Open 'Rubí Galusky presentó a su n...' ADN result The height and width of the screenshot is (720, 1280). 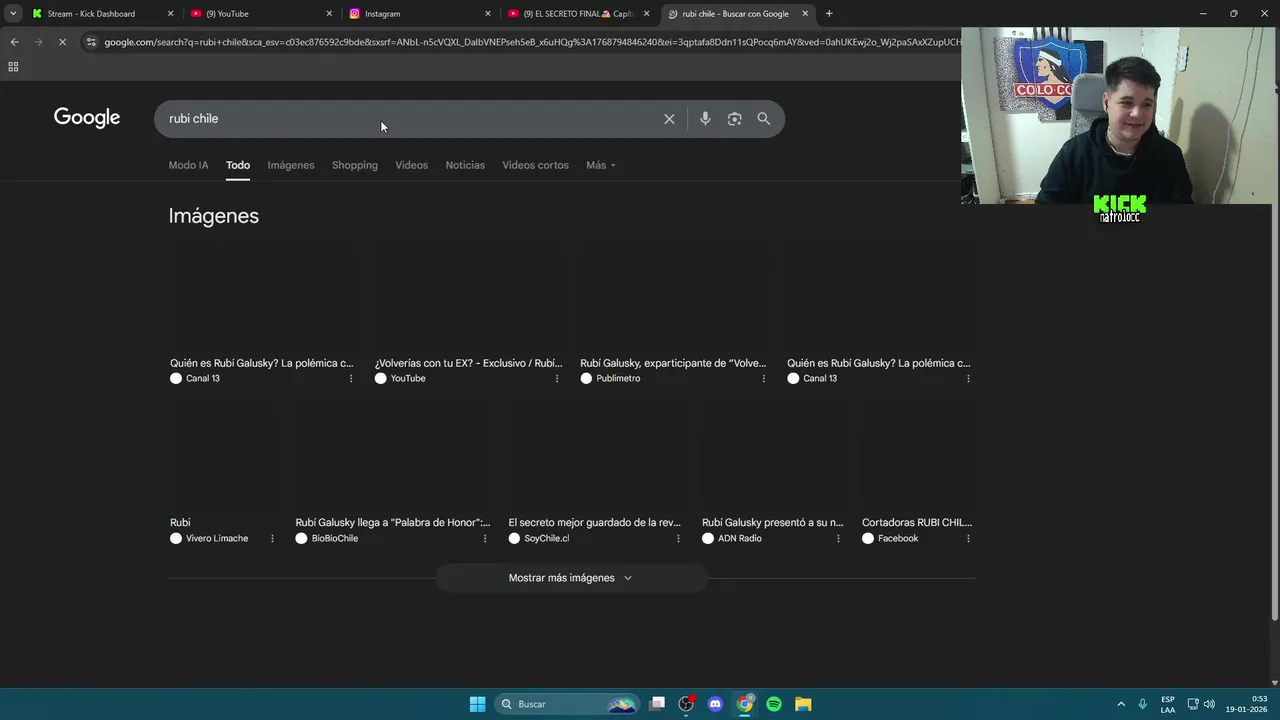tap(772, 522)
